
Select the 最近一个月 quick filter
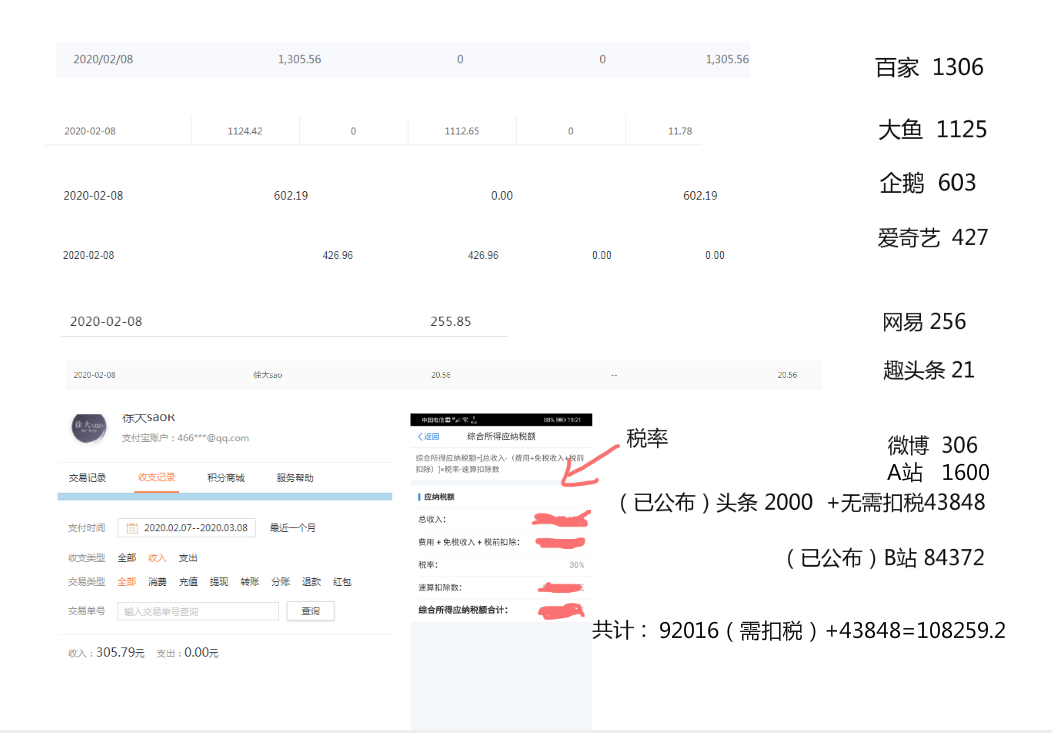(x=293, y=528)
